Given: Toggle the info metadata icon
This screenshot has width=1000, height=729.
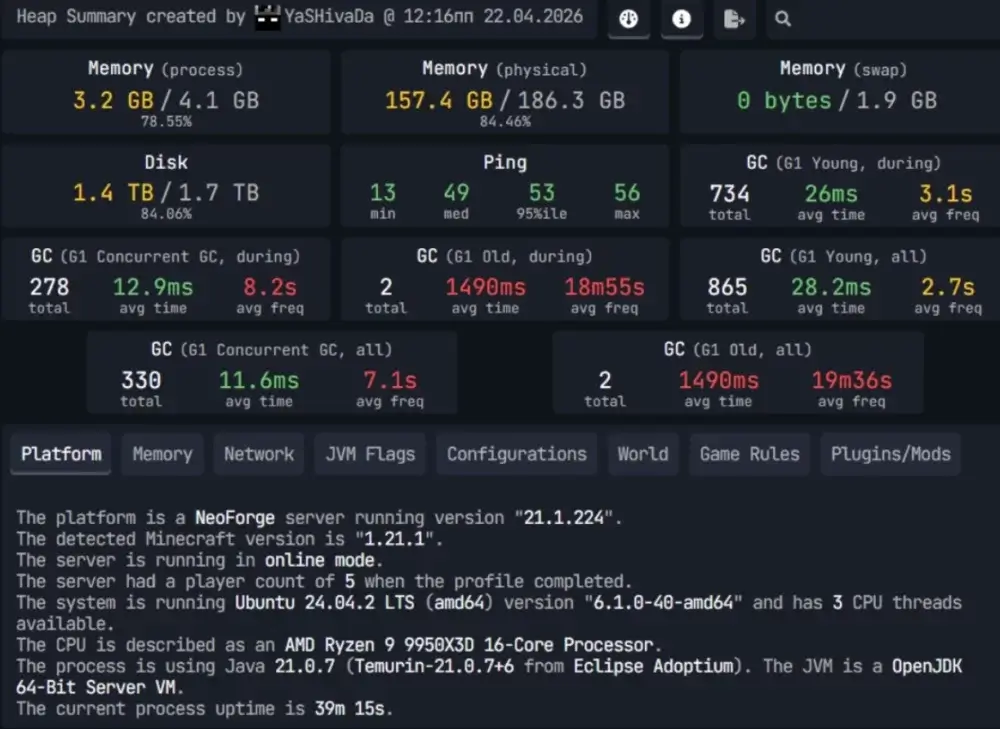Looking at the screenshot, I should tap(681, 19).
